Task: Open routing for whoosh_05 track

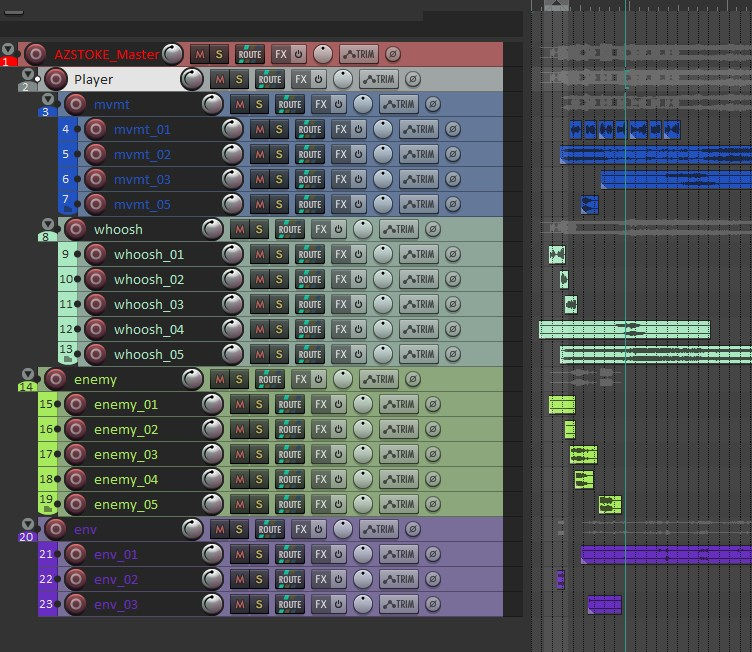Action: (310, 355)
